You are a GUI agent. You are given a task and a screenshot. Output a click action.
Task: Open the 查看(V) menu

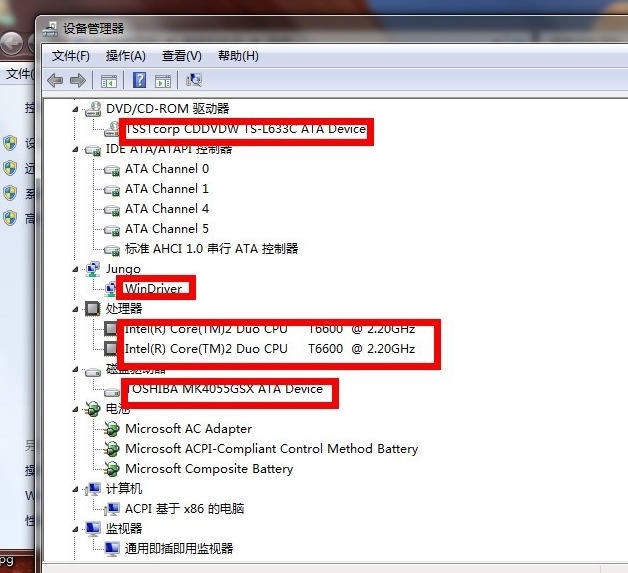click(x=181, y=56)
